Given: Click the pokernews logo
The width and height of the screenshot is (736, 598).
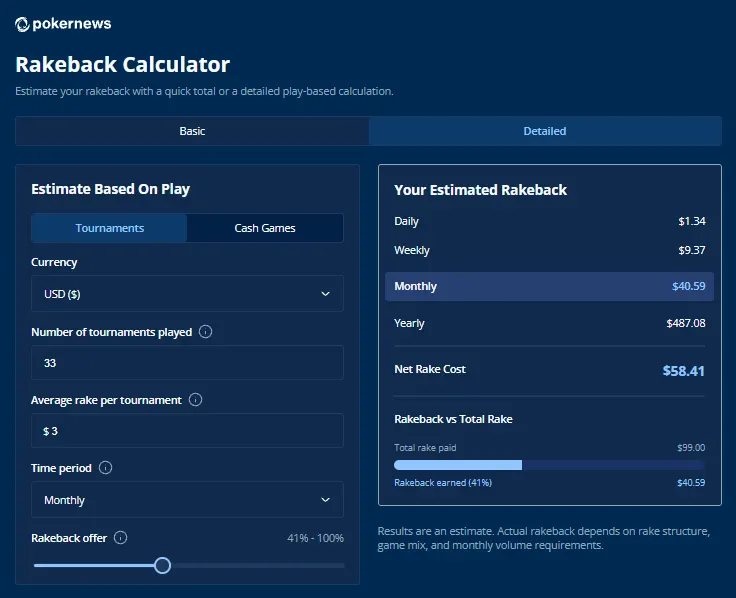Looking at the screenshot, I should 63,24.
